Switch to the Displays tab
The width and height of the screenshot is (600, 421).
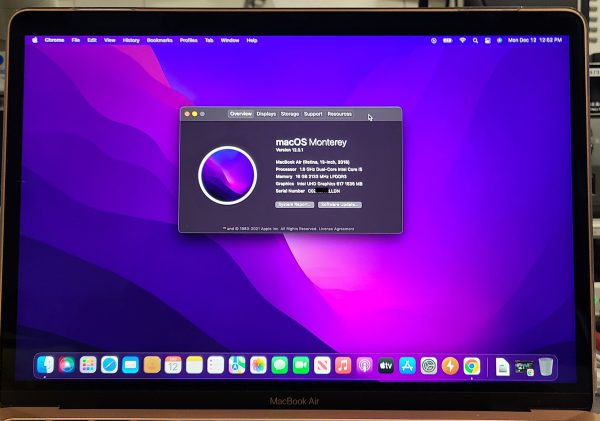click(x=266, y=114)
